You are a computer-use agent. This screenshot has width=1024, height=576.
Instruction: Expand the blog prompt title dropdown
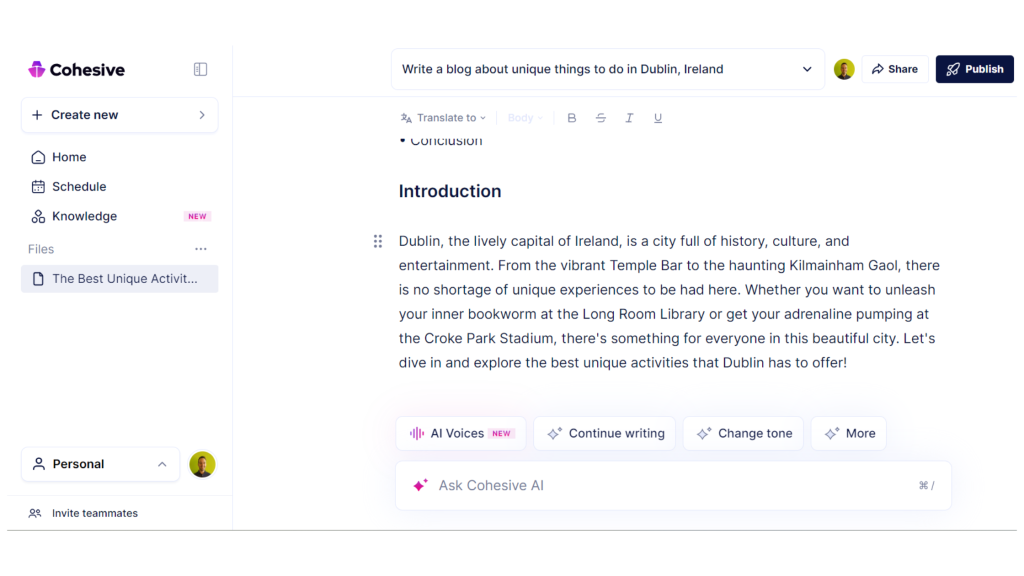coord(807,69)
